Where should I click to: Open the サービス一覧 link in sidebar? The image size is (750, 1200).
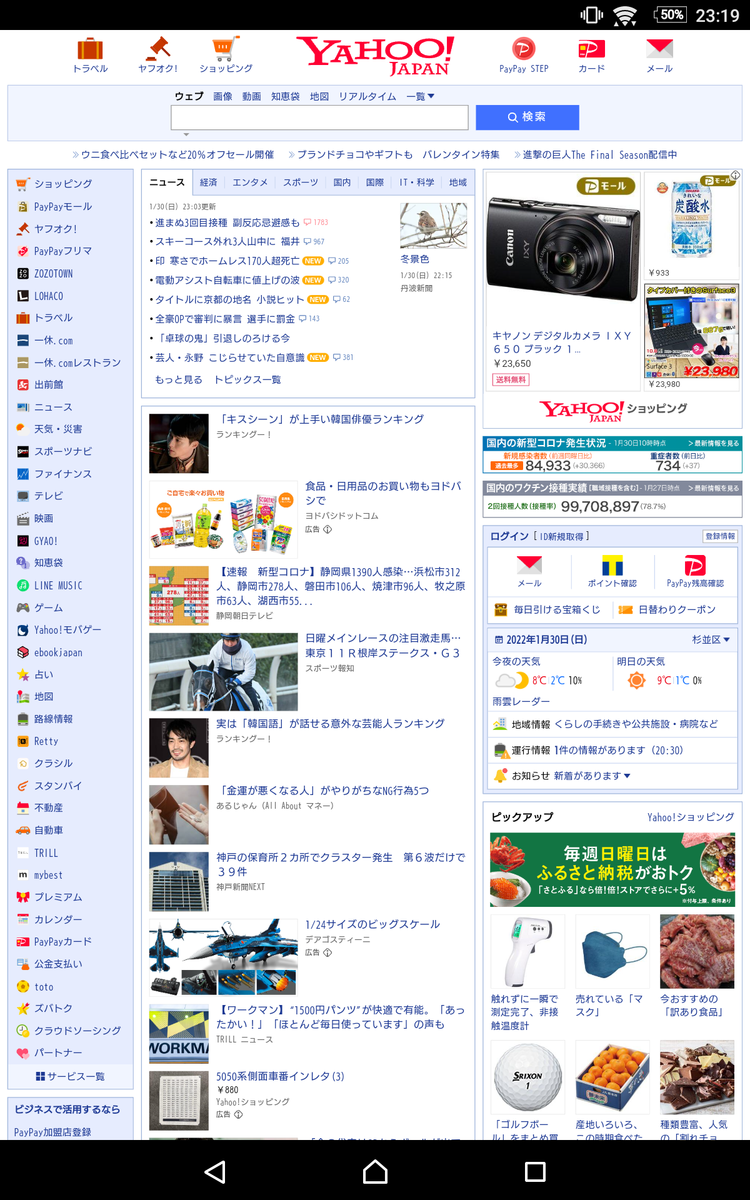(x=70, y=1076)
